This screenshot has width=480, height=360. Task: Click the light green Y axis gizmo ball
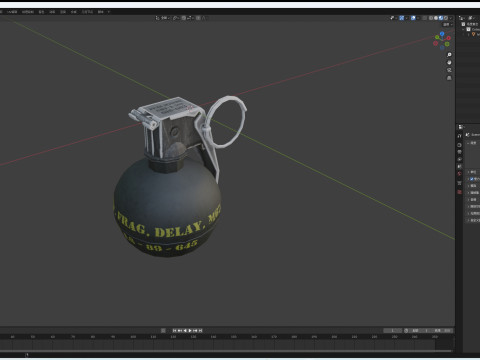tap(437, 37)
